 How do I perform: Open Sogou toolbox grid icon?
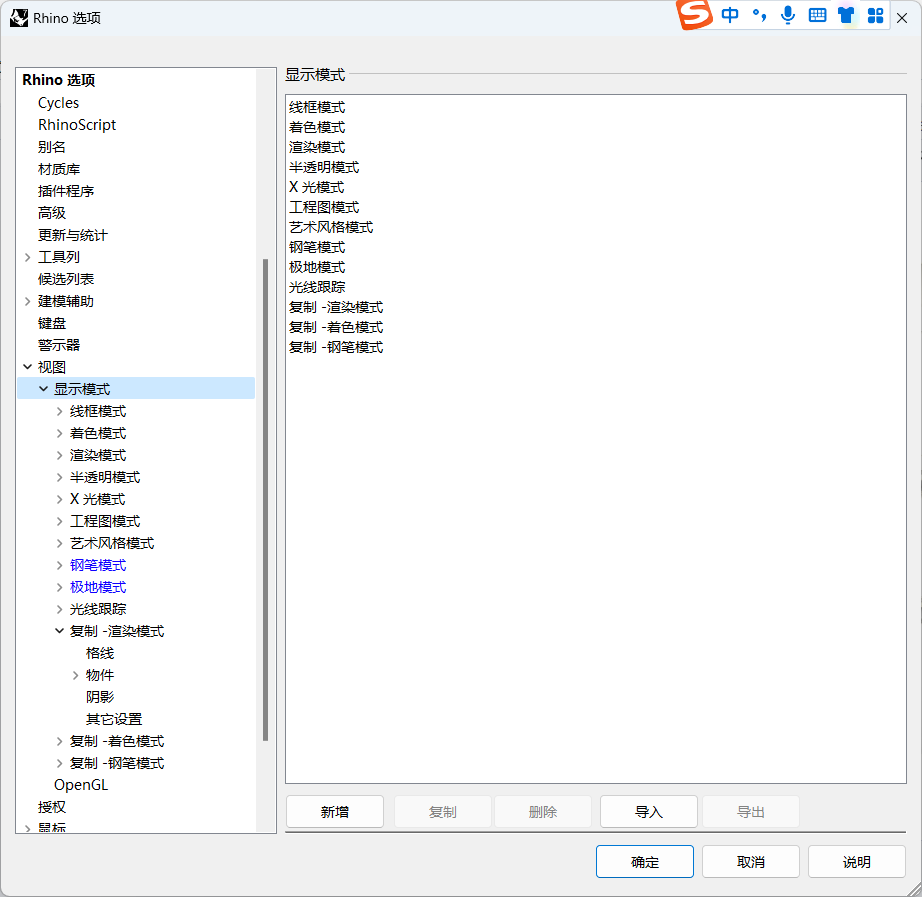876,15
